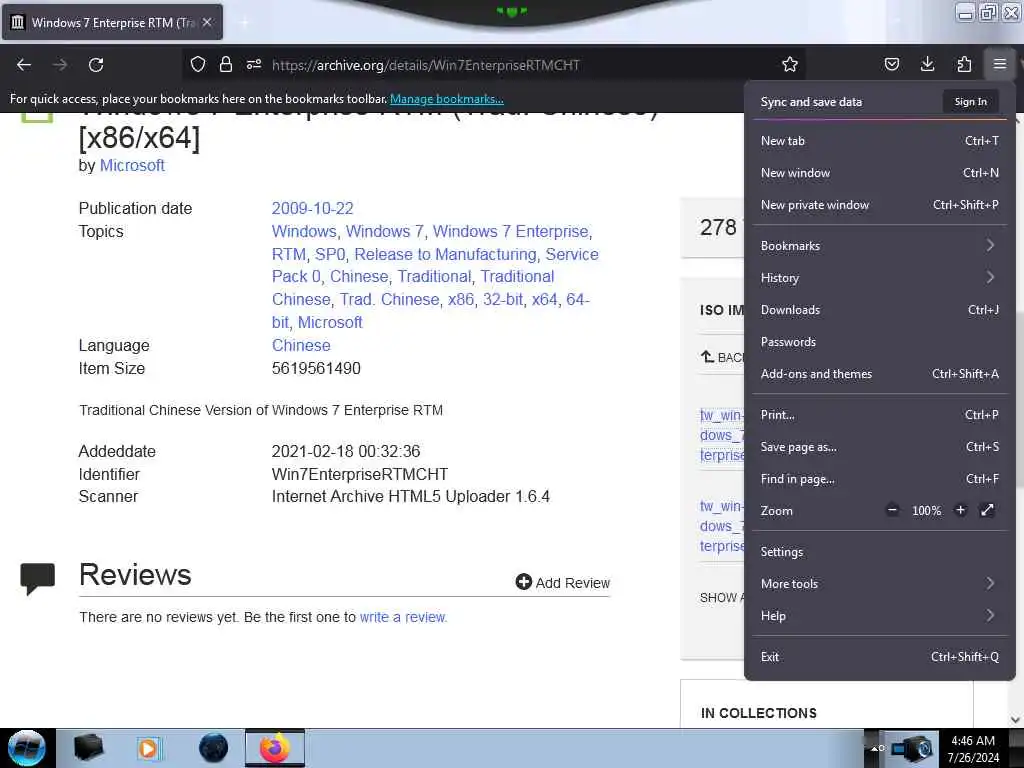Open Downloads from the menu
Viewport: 1024px width, 768px height.
tap(880, 310)
